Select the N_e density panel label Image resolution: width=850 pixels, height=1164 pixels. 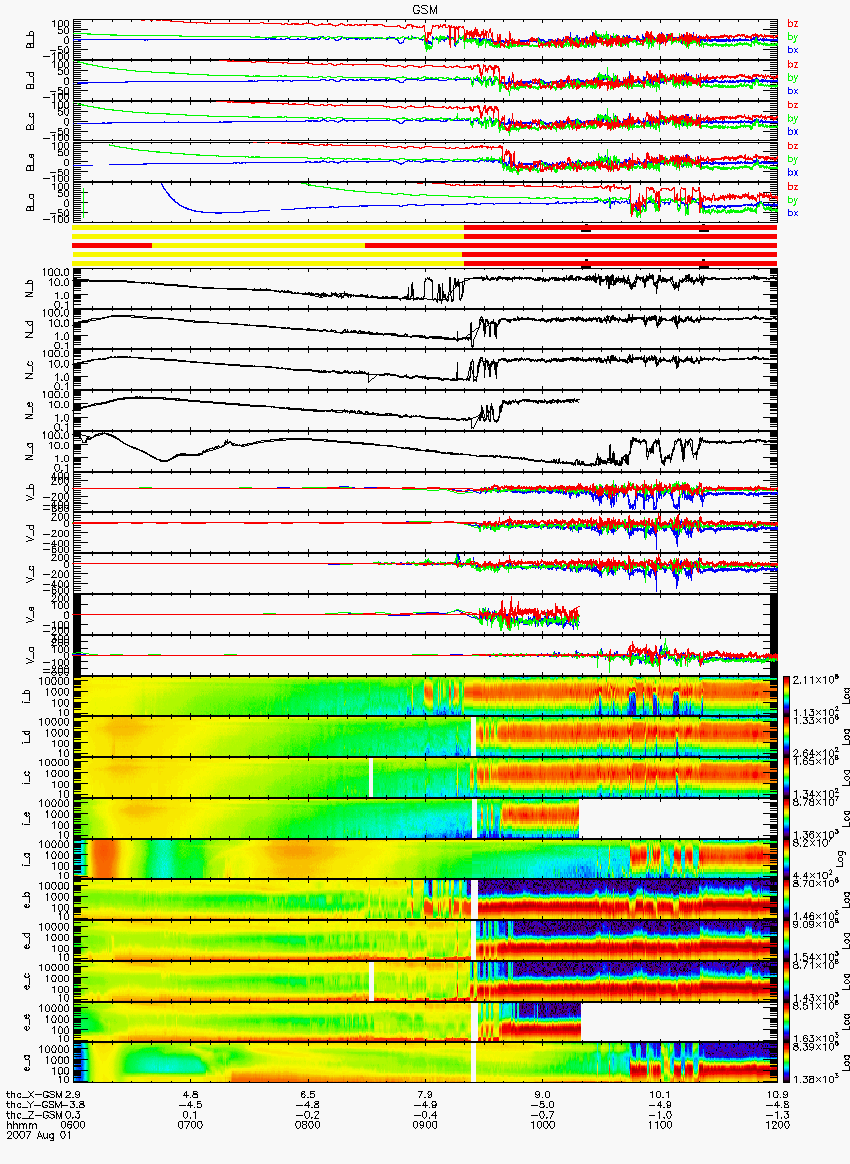[30, 410]
